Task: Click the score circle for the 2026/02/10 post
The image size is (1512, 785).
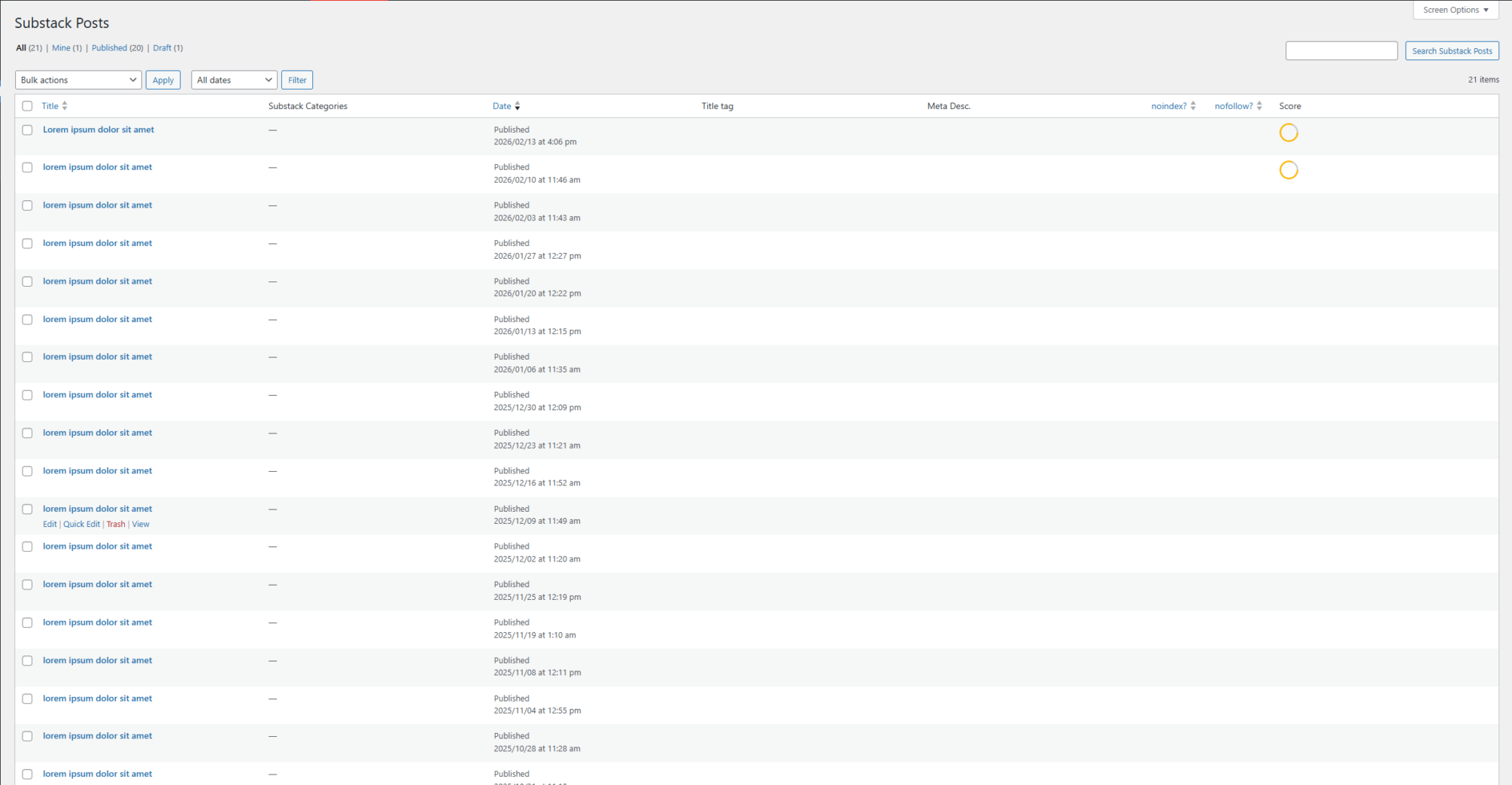Action: click(1288, 170)
